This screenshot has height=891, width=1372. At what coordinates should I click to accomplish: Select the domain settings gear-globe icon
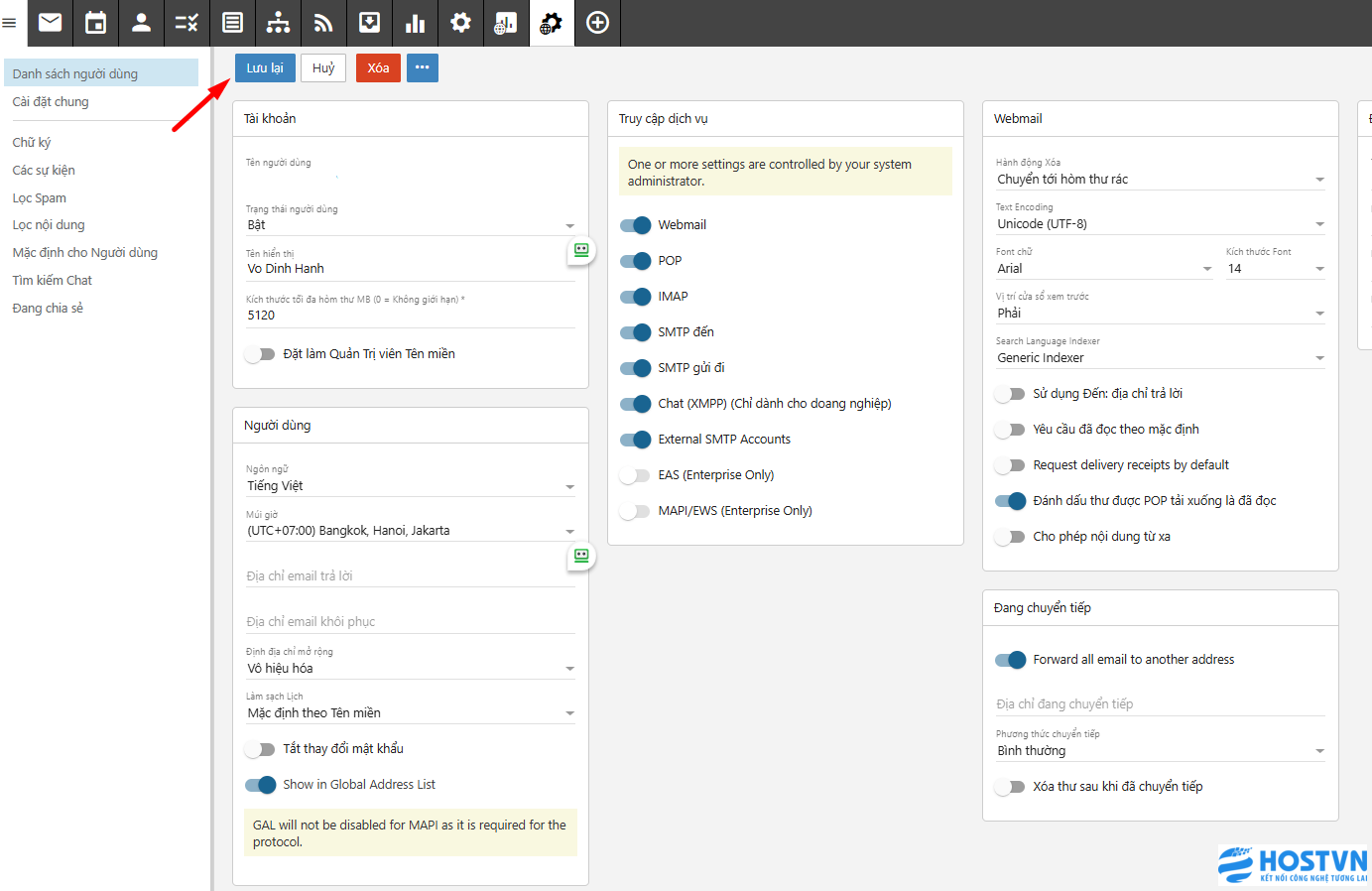tap(552, 23)
